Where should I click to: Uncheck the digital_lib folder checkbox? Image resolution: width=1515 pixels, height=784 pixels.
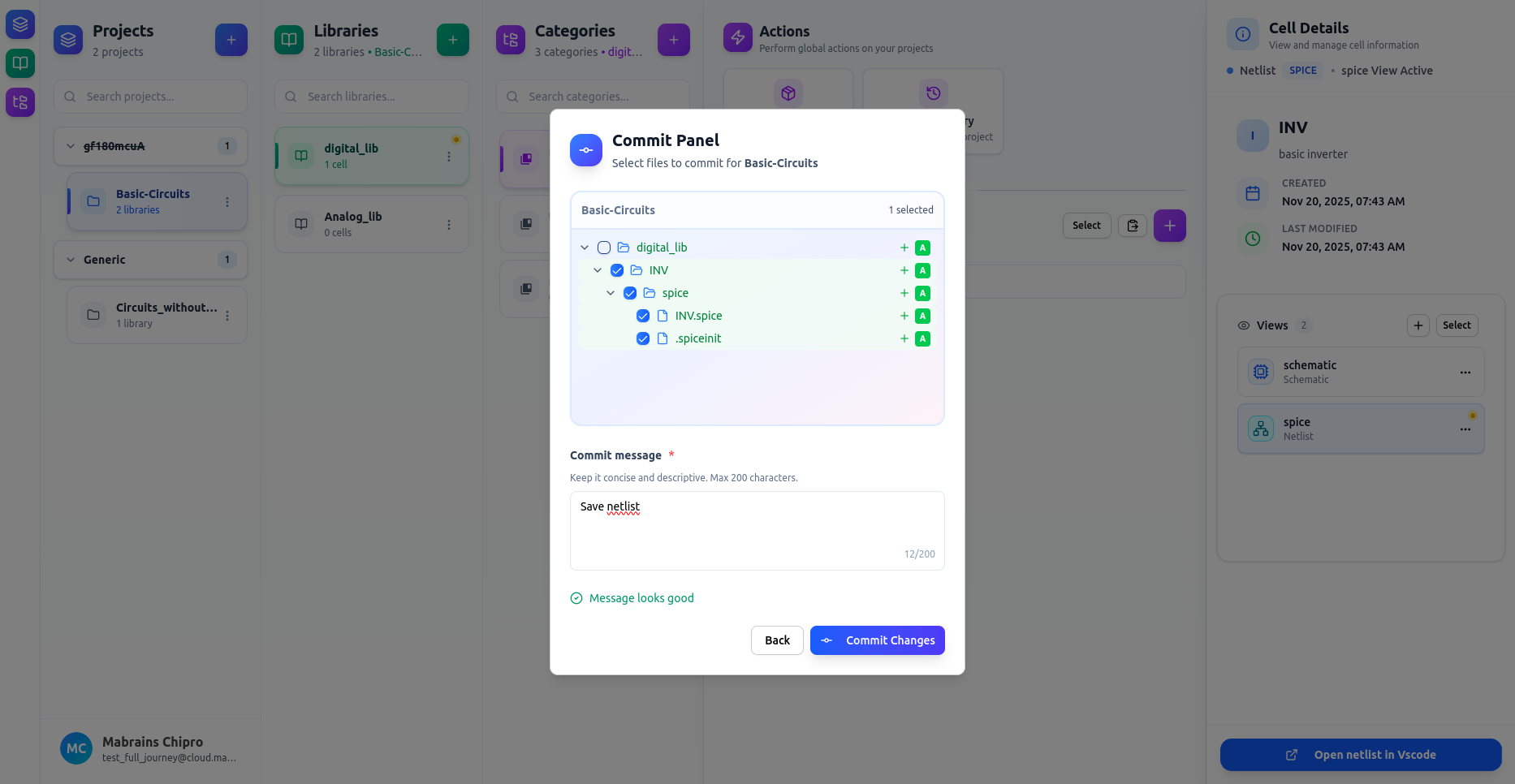[x=603, y=247]
